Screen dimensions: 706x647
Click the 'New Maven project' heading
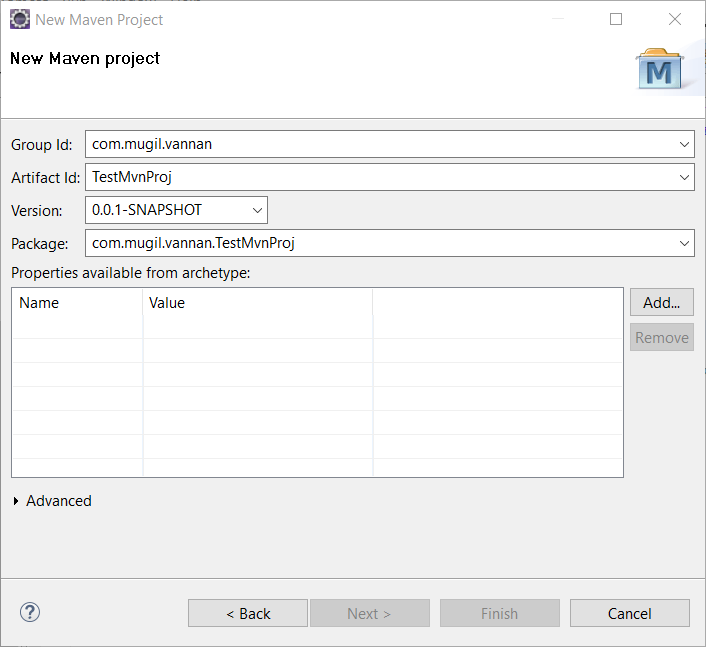(85, 59)
